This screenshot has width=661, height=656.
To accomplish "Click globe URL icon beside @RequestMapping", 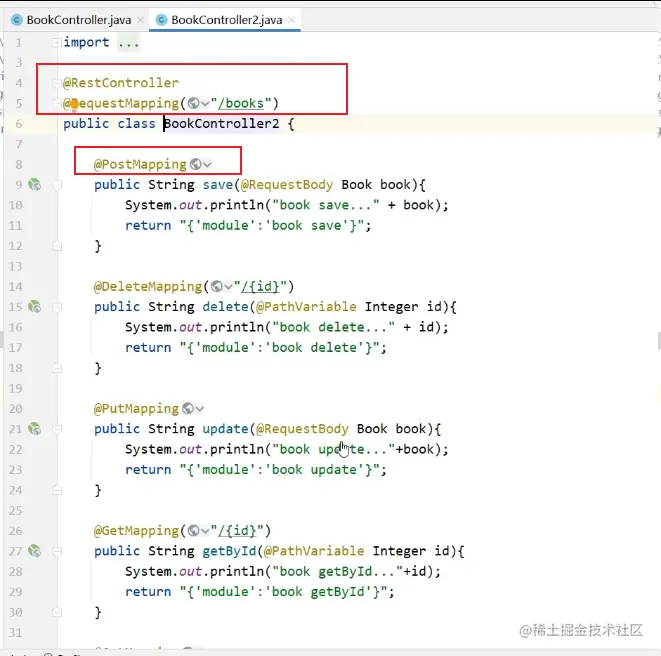I will tap(193, 103).
